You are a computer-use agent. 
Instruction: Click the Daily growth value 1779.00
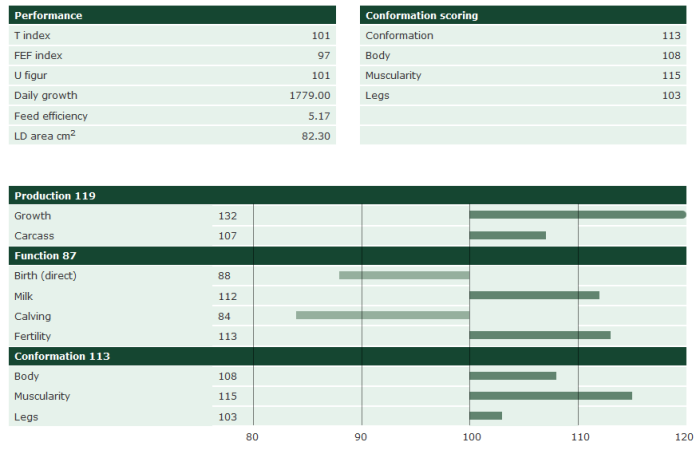pyautogui.click(x=309, y=95)
